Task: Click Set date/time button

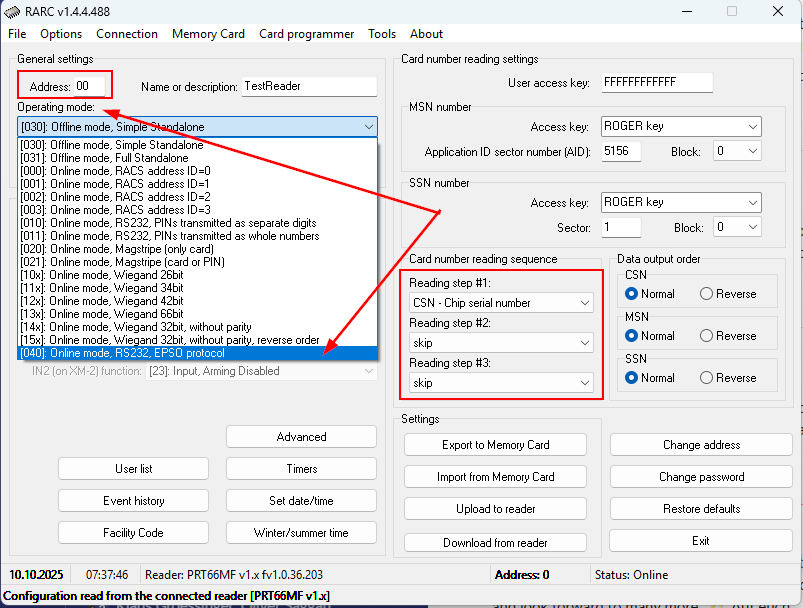Action: (x=301, y=500)
